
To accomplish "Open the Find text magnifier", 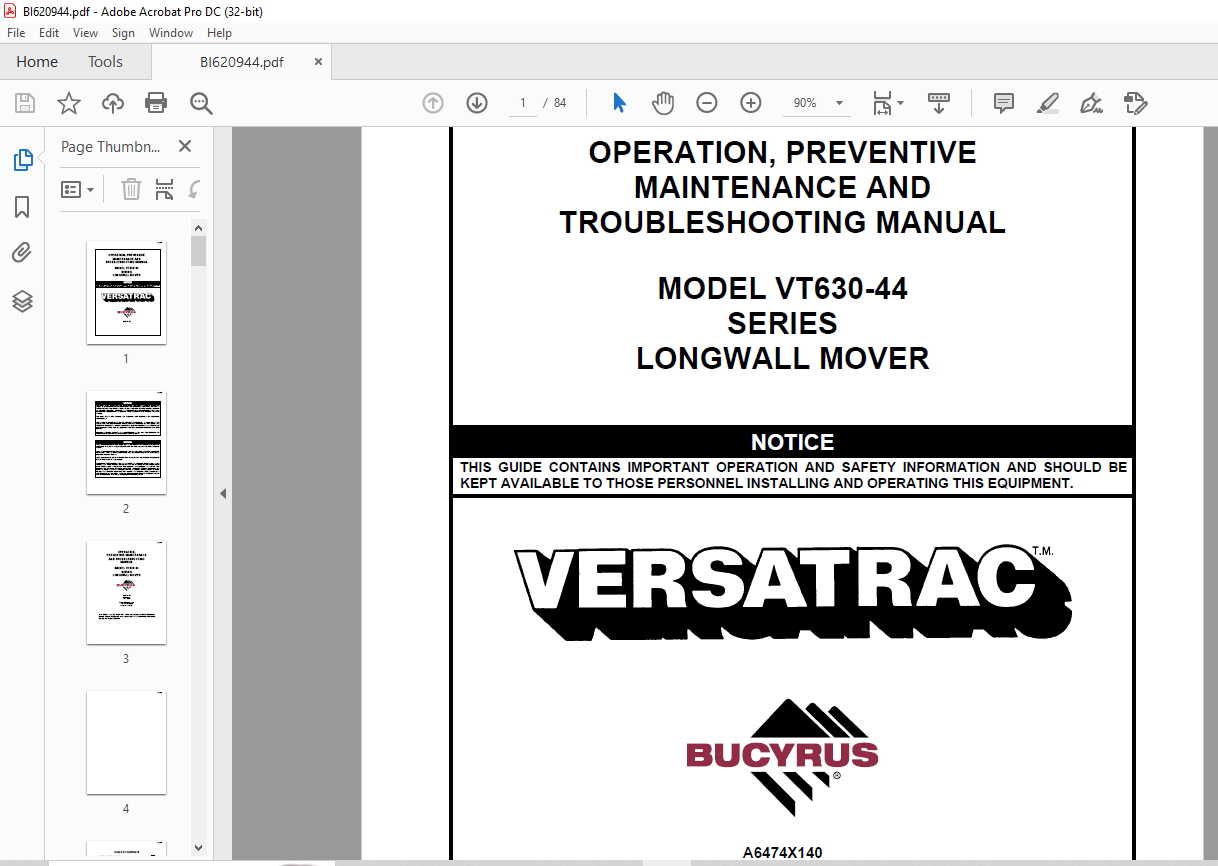I will [x=202, y=103].
